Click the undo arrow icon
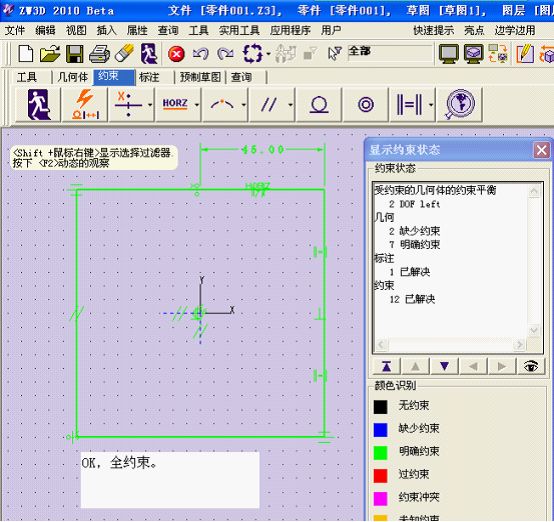The height and width of the screenshot is (522, 554). [201, 54]
